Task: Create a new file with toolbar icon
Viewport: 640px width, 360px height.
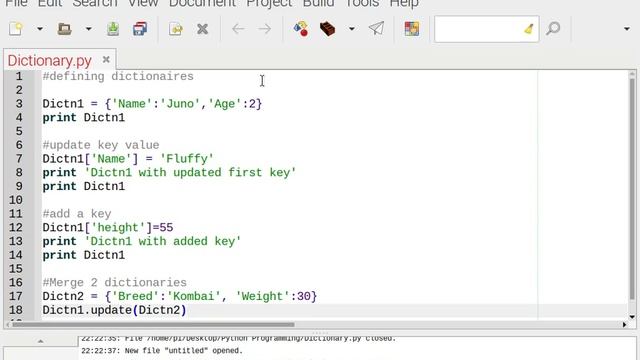Action: tap(16, 29)
